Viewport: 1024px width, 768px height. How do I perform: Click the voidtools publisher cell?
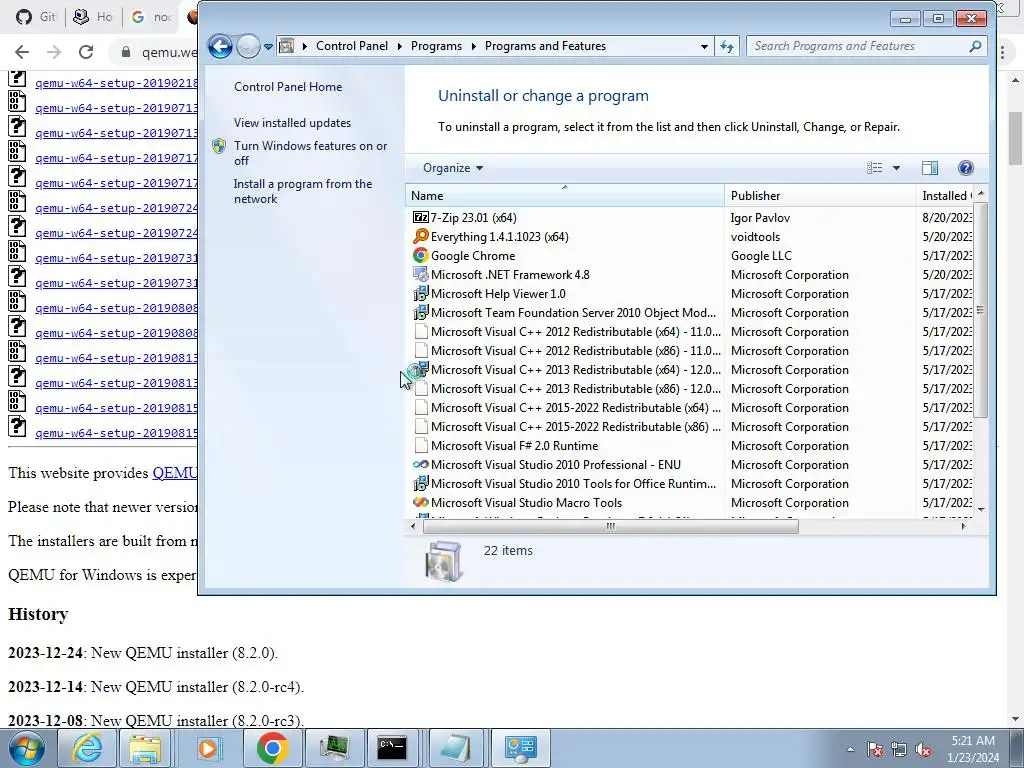click(x=755, y=236)
